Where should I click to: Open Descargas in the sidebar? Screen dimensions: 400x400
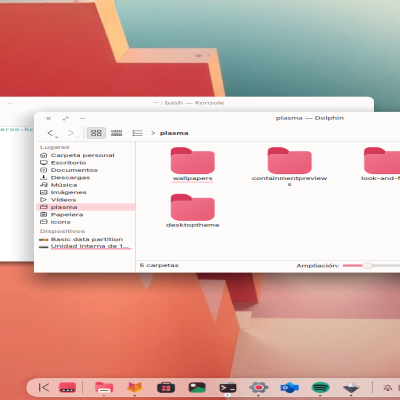coord(85,177)
